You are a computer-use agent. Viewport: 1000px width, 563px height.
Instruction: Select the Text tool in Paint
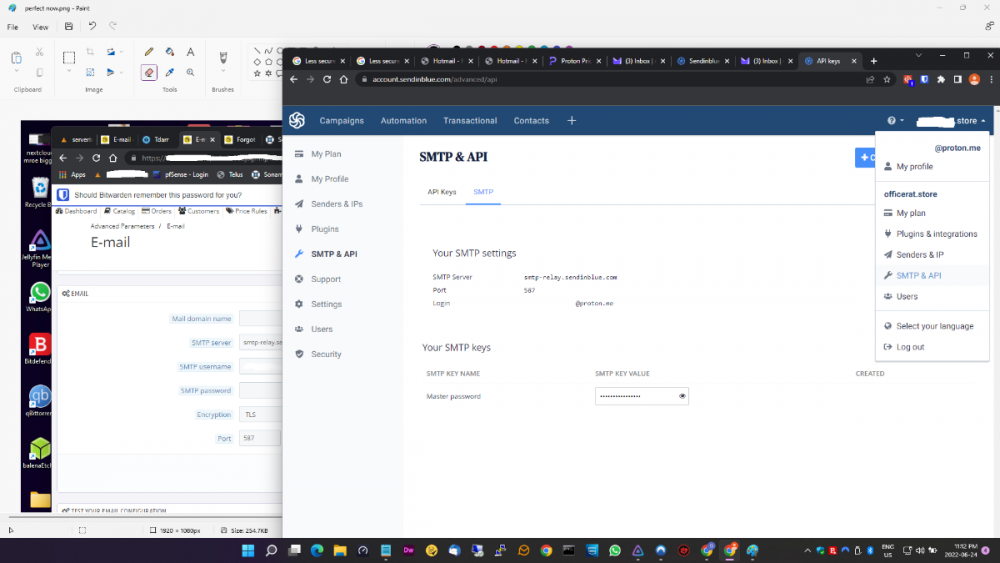point(191,52)
